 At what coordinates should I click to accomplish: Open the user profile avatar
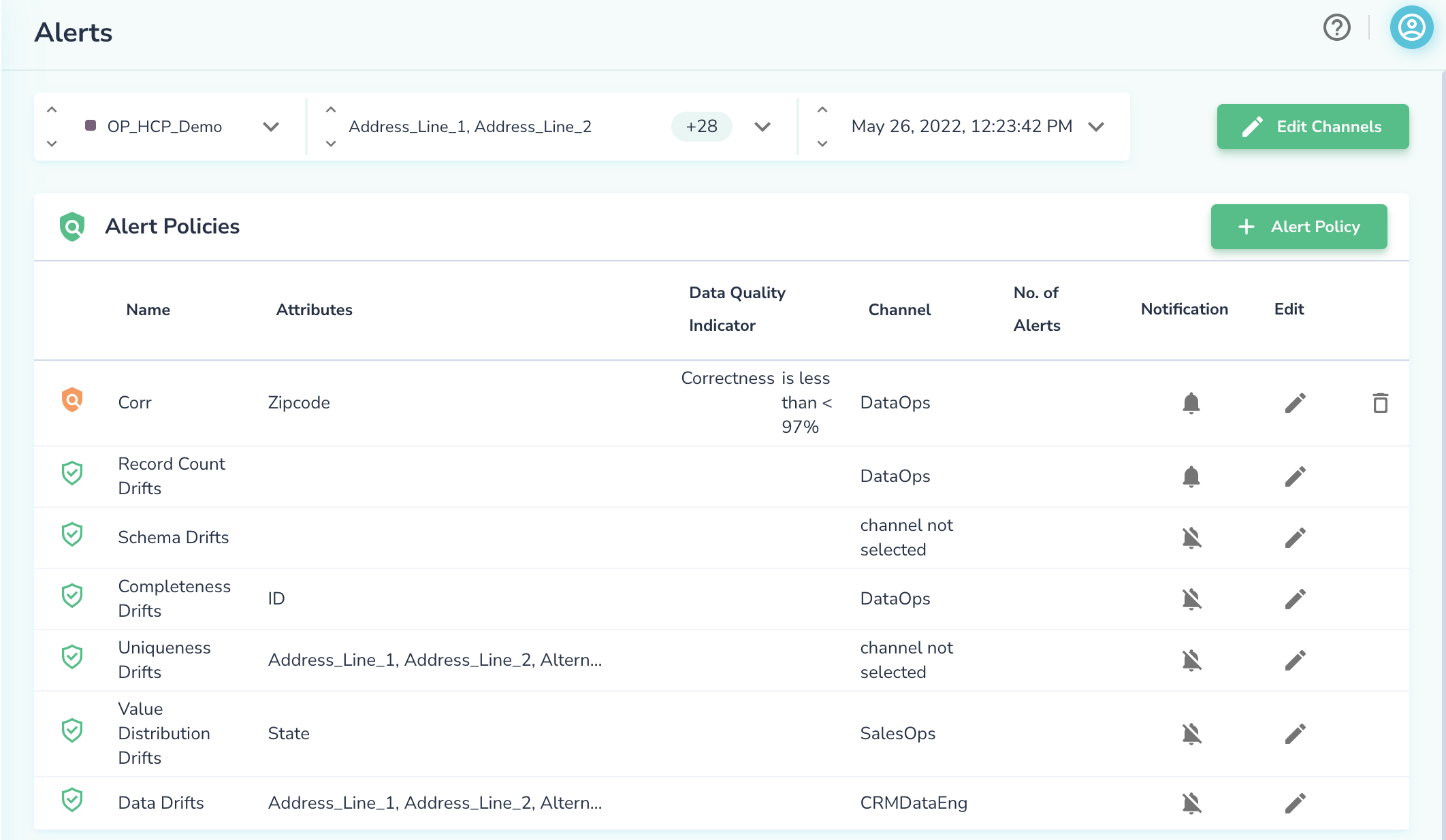pyautogui.click(x=1411, y=28)
